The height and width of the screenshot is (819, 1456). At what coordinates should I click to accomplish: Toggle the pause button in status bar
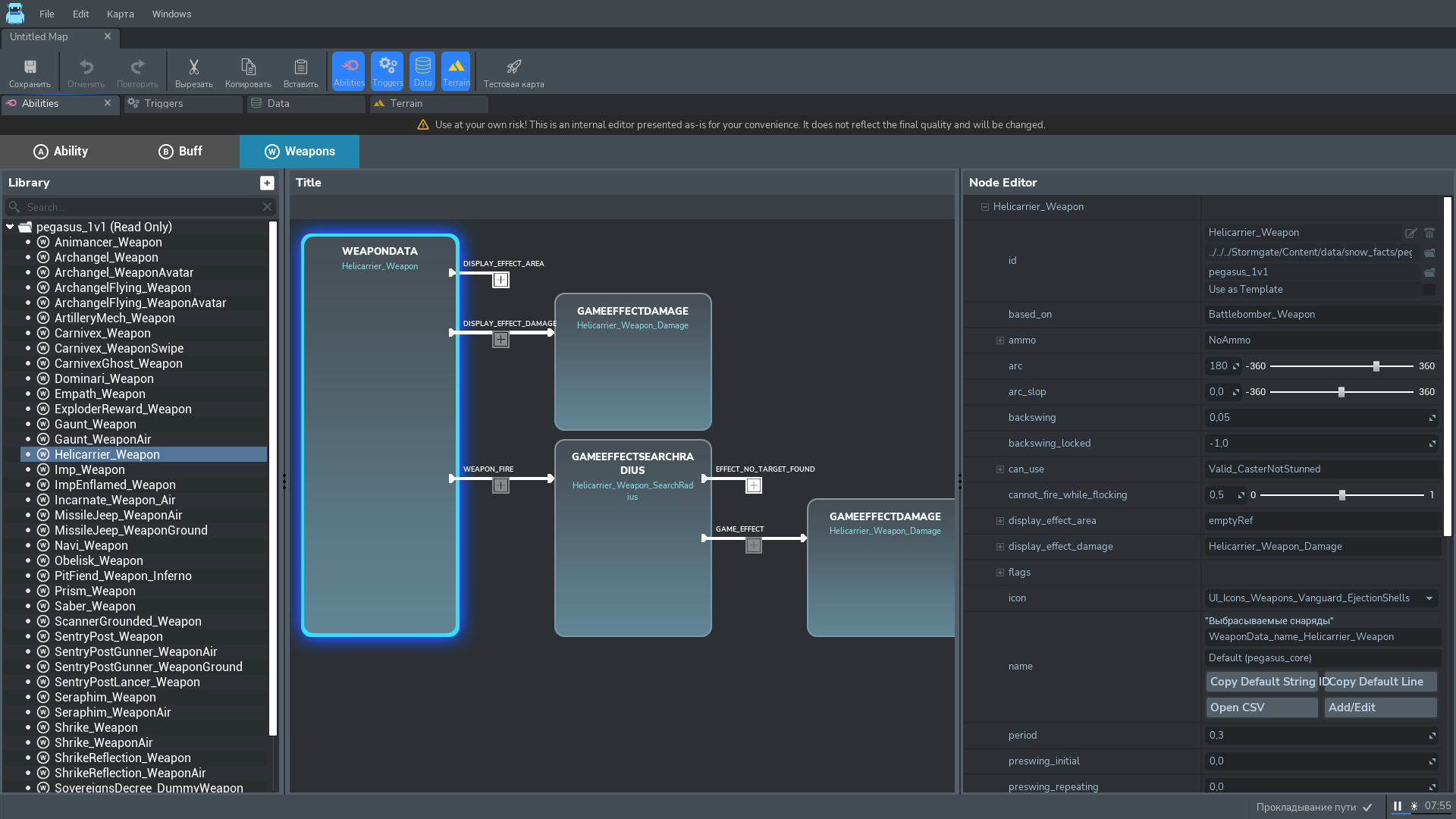tap(1397, 806)
